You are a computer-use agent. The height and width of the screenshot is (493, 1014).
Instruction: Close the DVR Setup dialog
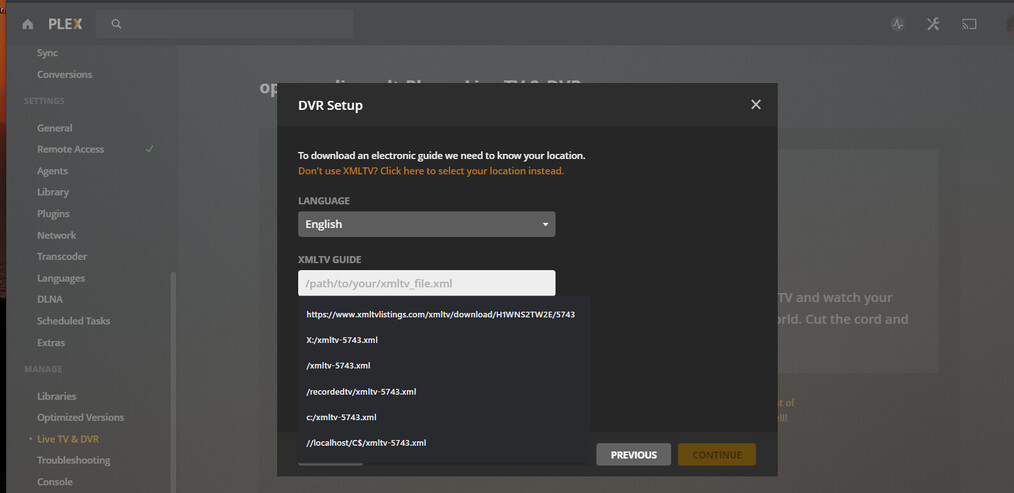click(755, 105)
